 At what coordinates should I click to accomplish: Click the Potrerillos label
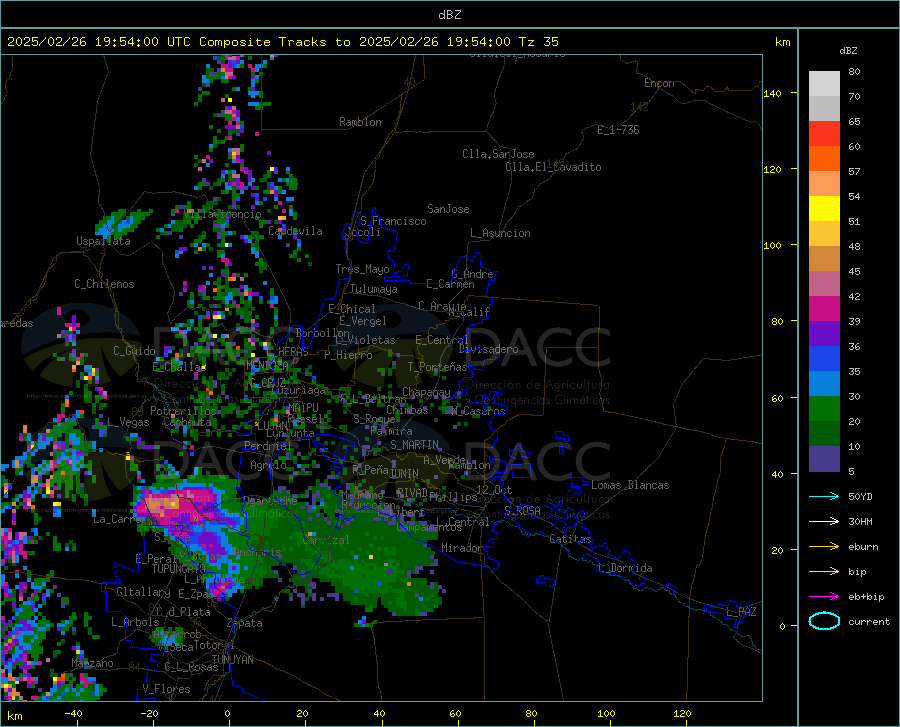pos(183,411)
